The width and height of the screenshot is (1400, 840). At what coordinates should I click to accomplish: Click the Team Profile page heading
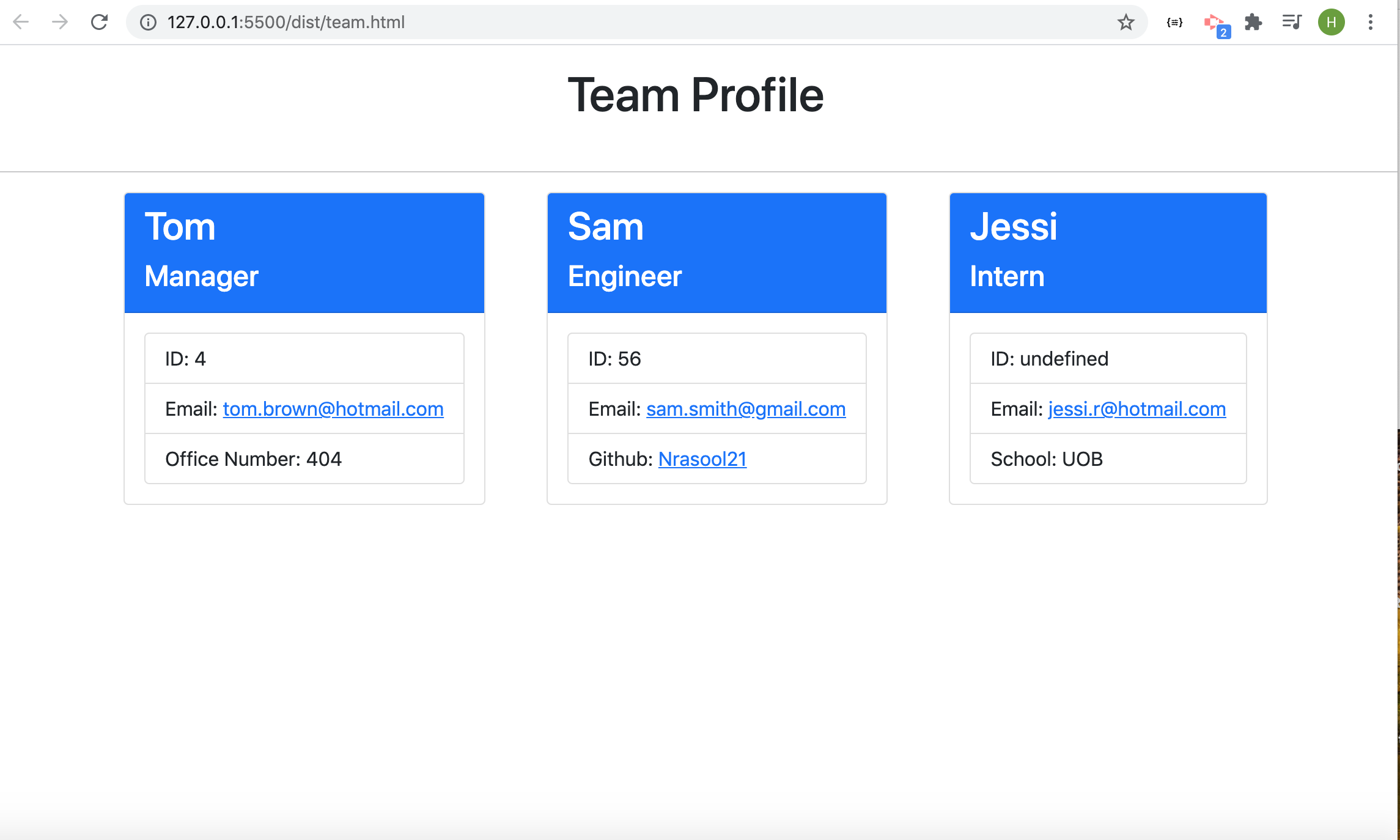696,94
